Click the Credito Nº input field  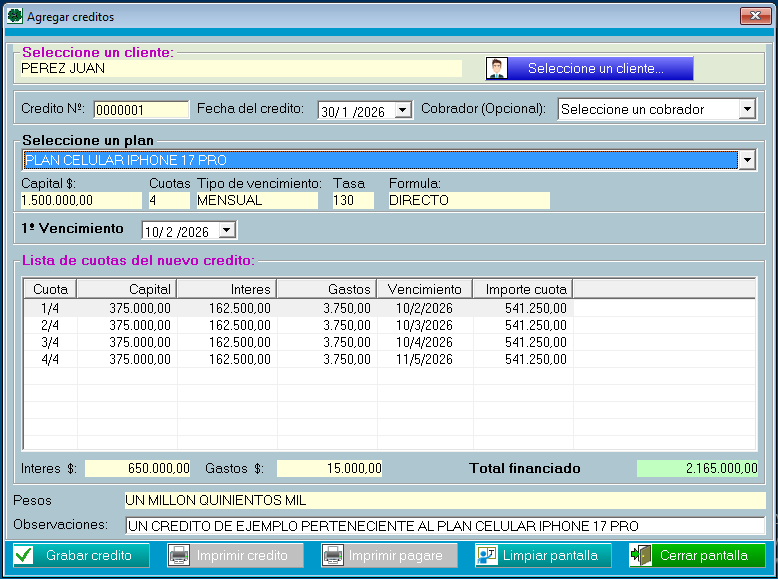(x=141, y=110)
